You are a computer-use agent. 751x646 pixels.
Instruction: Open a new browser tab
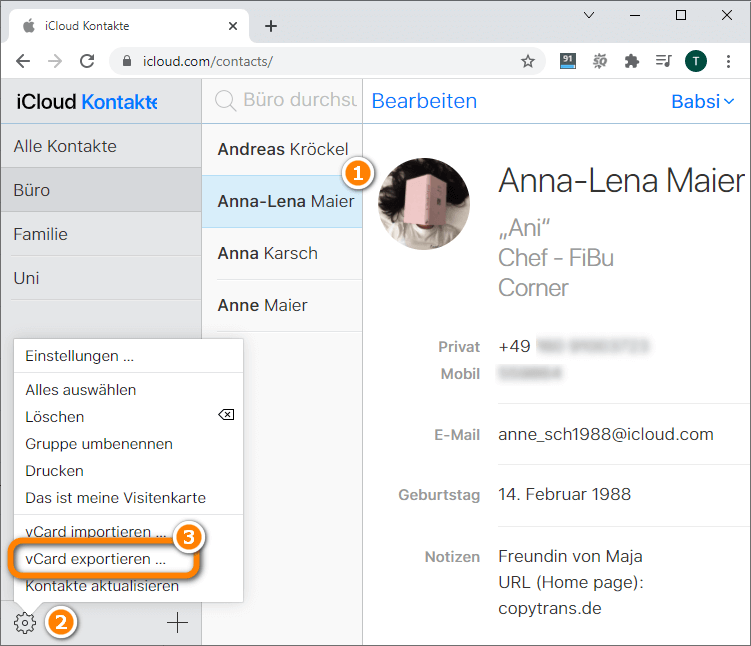pyautogui.click(x=271, y=26)
